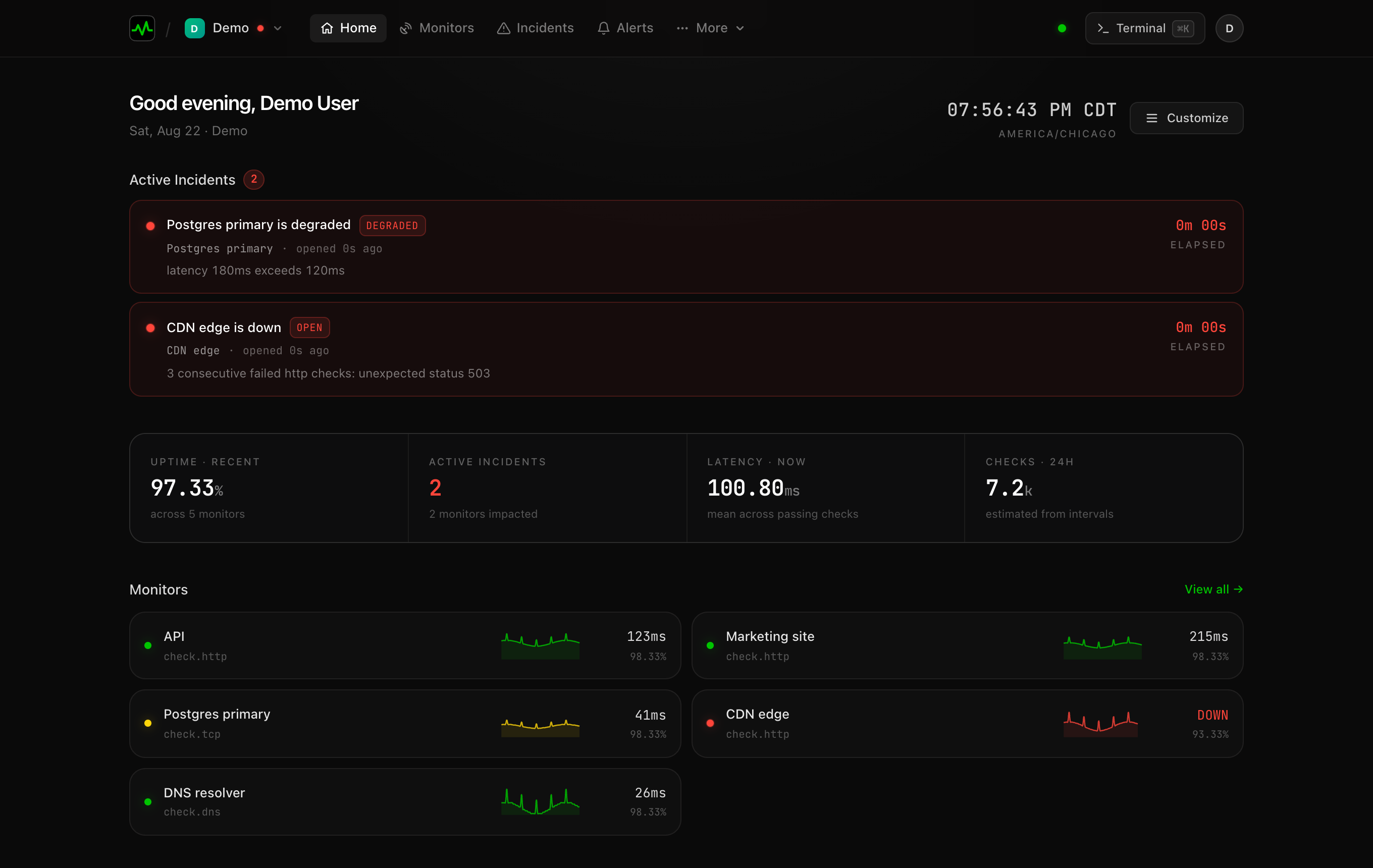Screen dimensions: 1373x868
Task: Open the API monitor card
Action: 405,646
